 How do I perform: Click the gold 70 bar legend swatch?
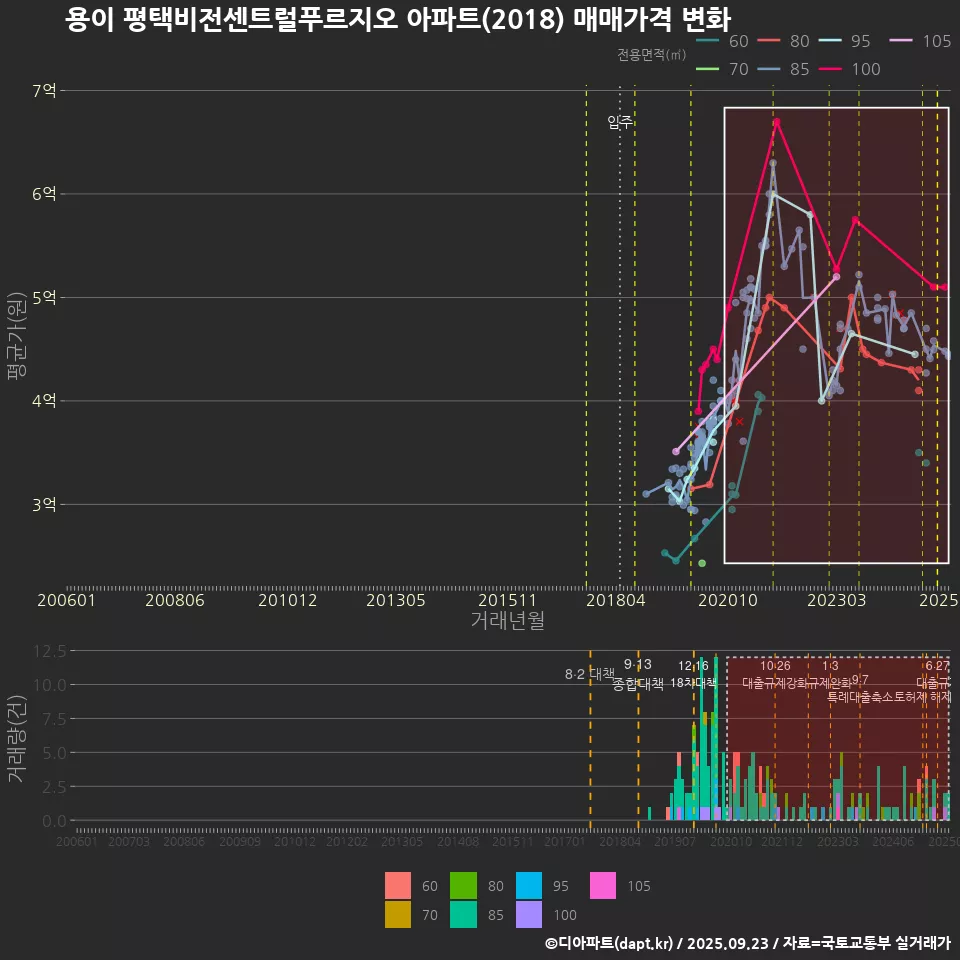coord(398,914)
